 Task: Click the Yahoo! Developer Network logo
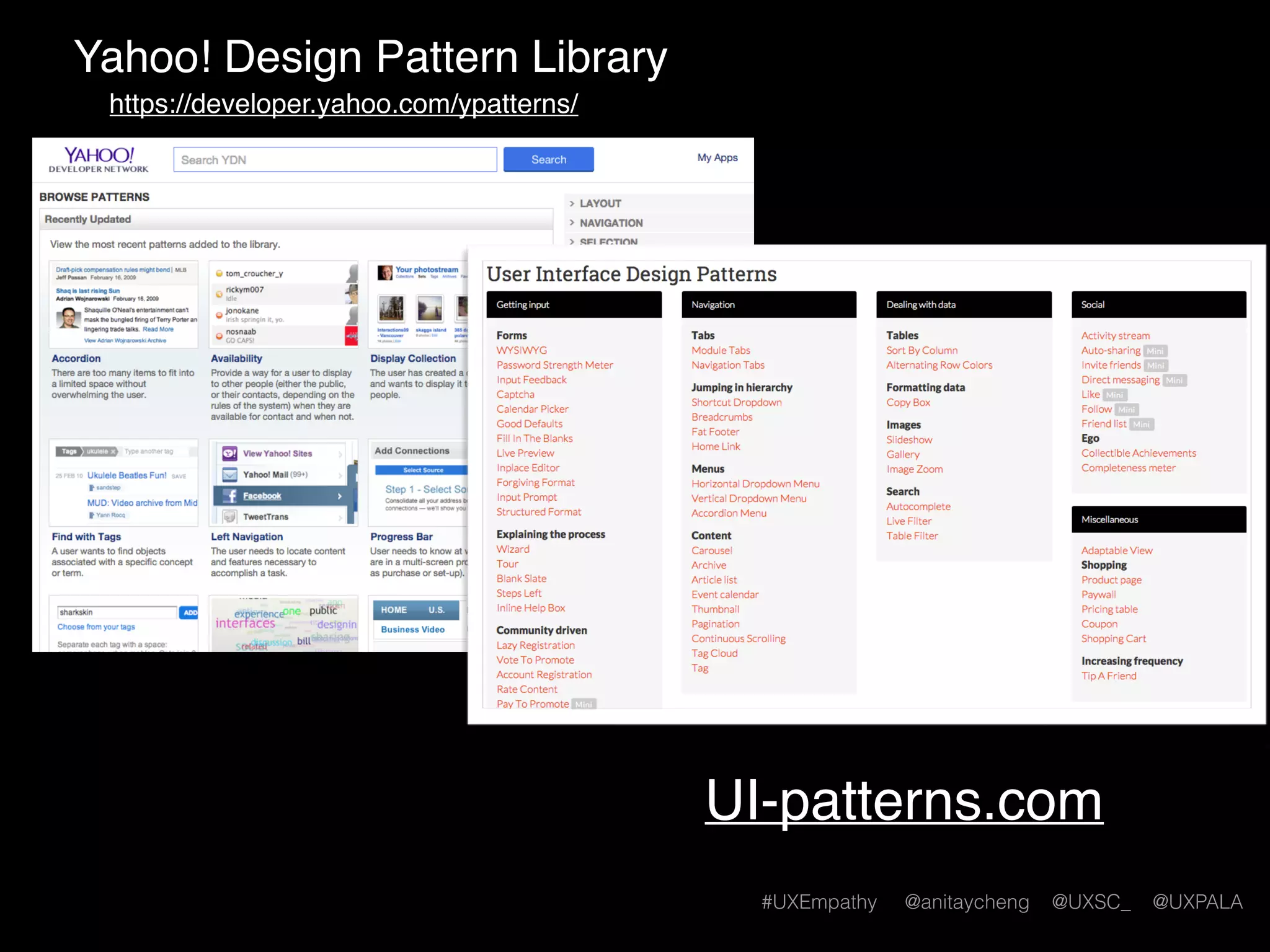99,160
